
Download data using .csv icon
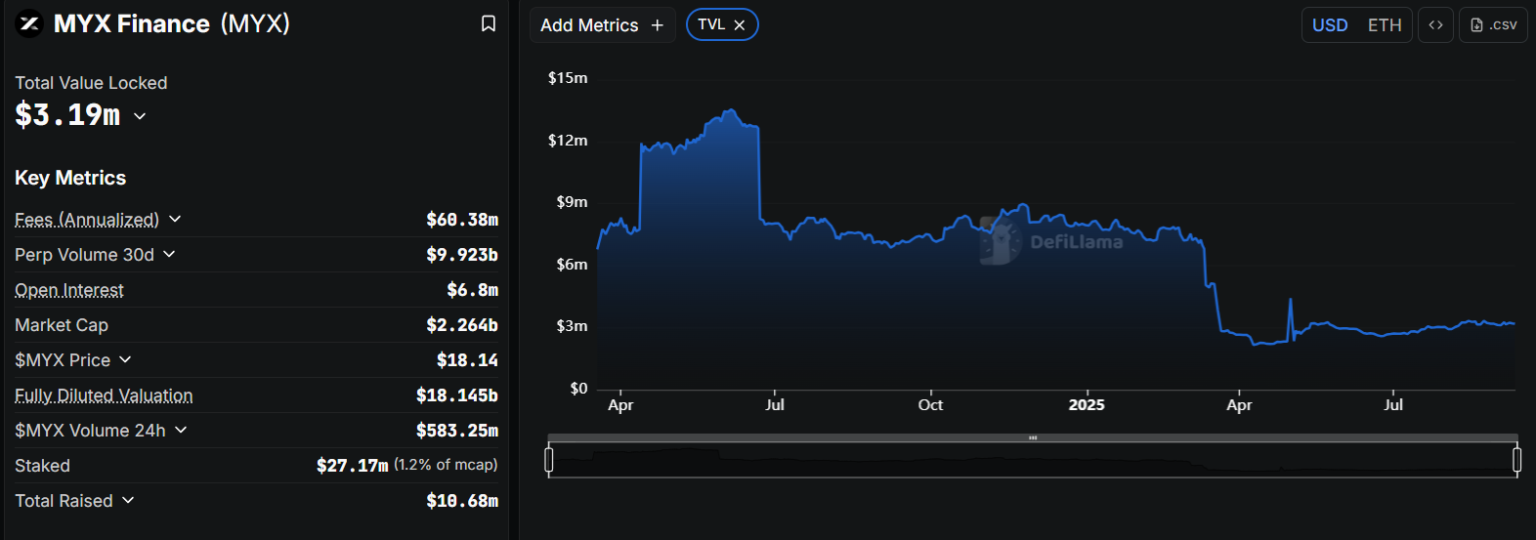tap(1492, 25)
